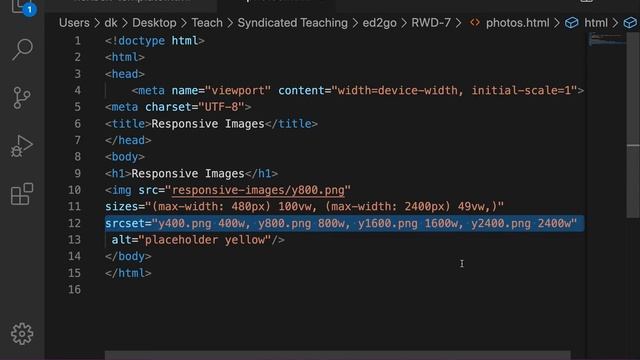Click the sizes attribute value text
This screenshot has width=640, height=360.
[324, 207]
